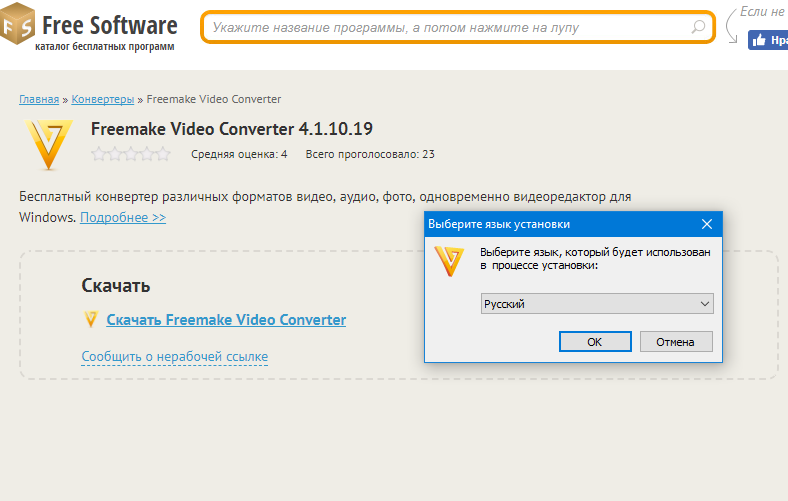Click the 'Средняя оценка: 4' text
The width and height of the screenshot is (788, 501).
239,154
